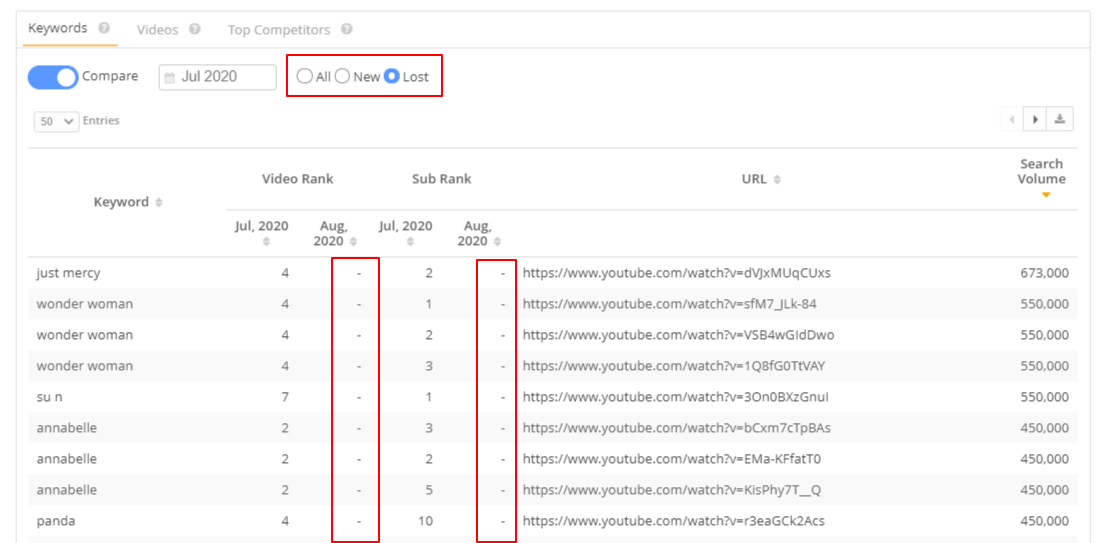Select the New radio button
This screenshot has width=1096, height=543.
click(x=342, y=76)
